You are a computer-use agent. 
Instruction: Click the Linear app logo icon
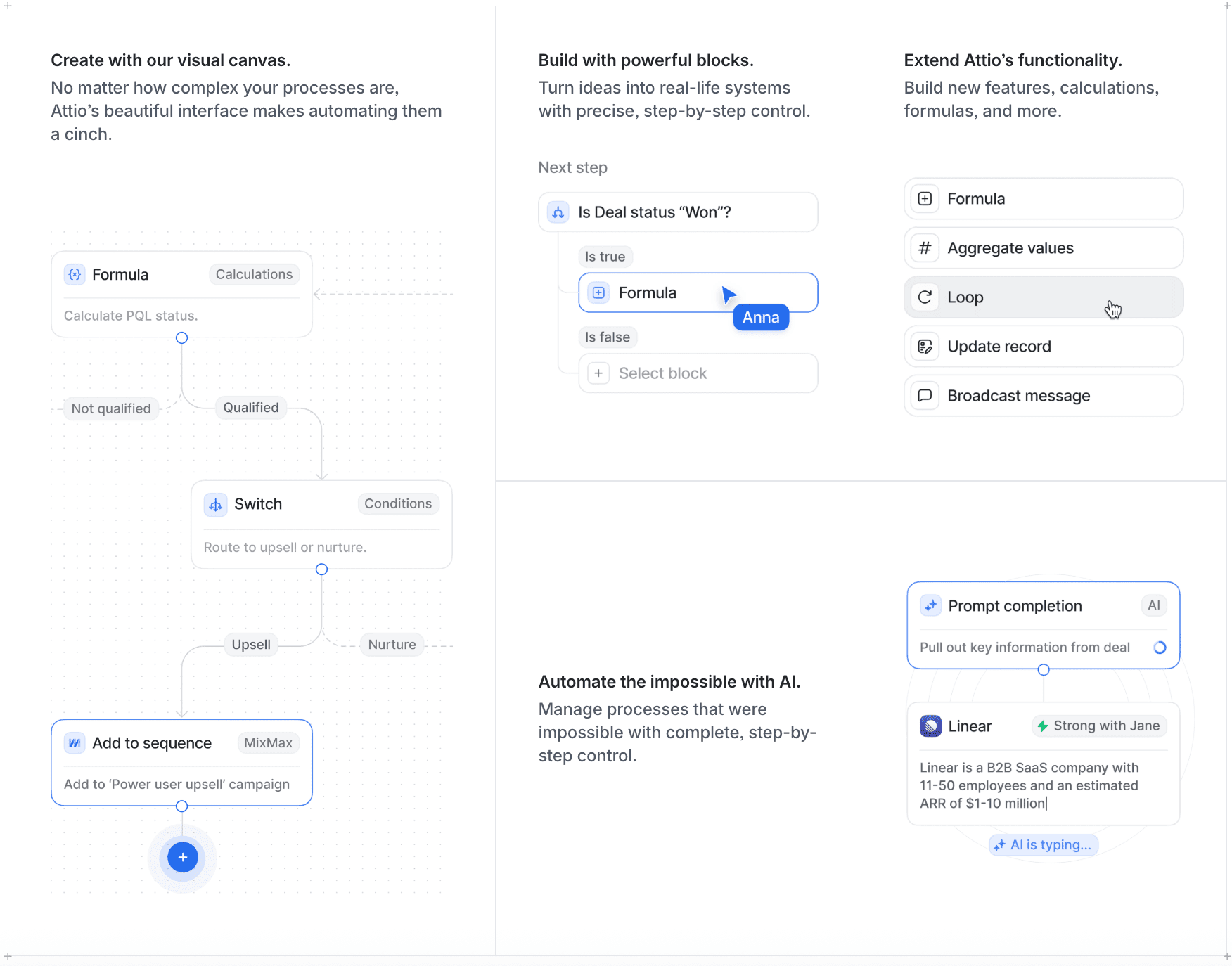click(x=930, y=726)
